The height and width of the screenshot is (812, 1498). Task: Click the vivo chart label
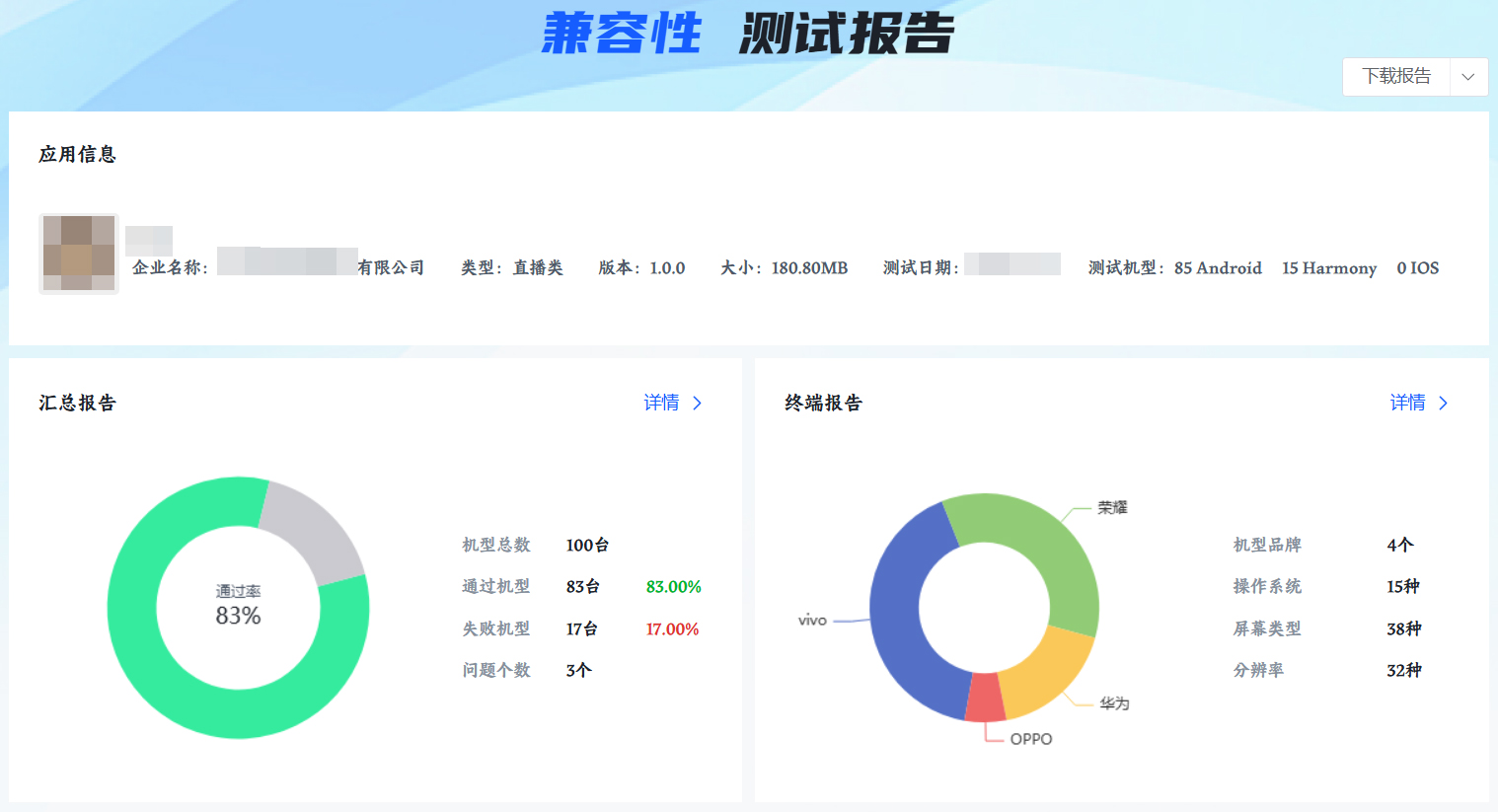812,621
